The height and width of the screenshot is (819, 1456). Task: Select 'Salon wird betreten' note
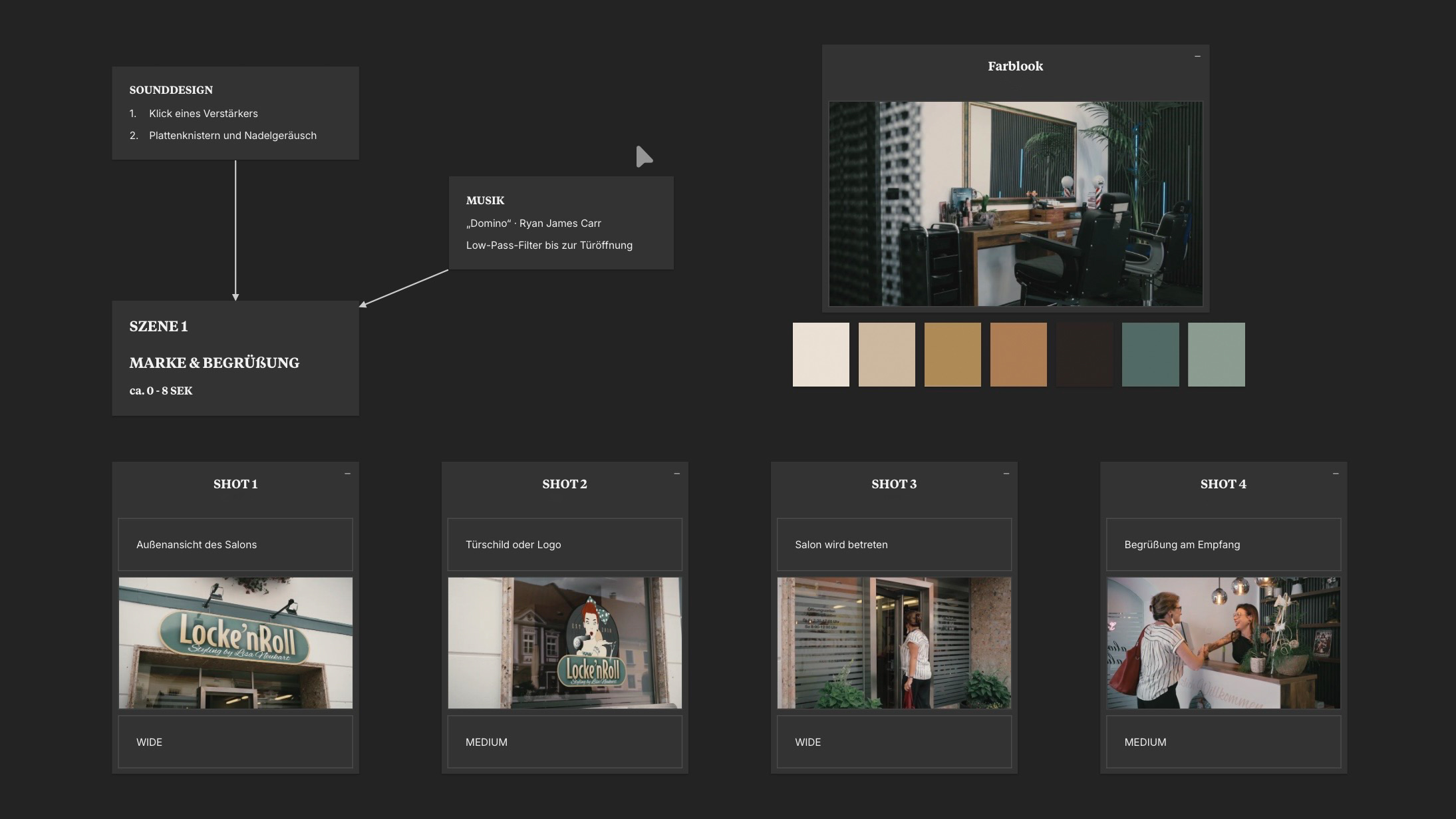(894, 544)
